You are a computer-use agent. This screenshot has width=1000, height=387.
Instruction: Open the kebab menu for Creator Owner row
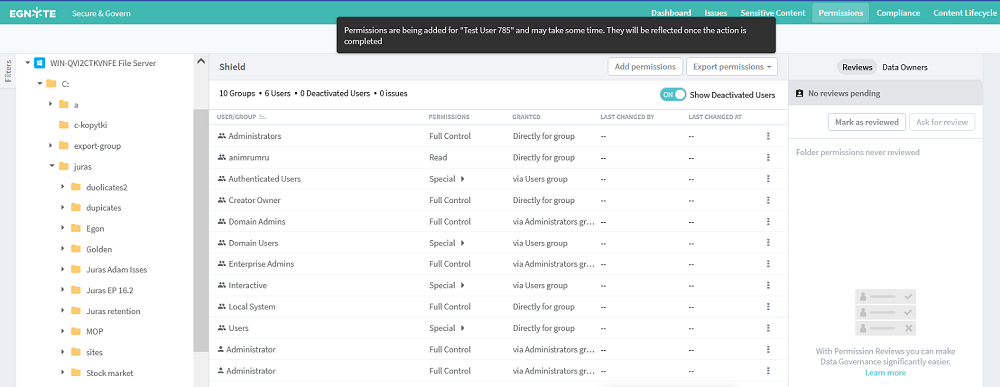[768, 200]
